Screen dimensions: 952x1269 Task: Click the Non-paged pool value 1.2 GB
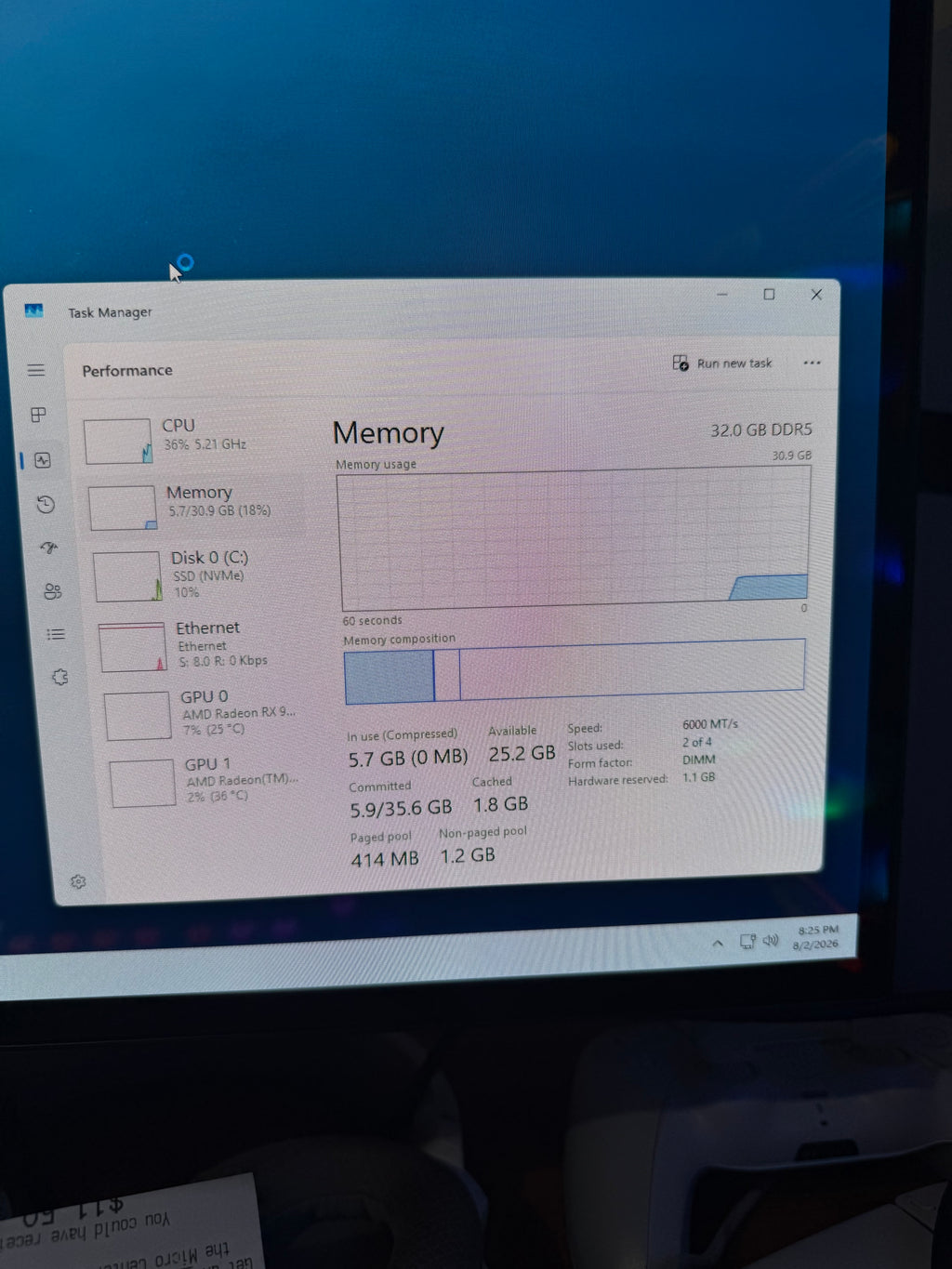(x=468, y=855)
